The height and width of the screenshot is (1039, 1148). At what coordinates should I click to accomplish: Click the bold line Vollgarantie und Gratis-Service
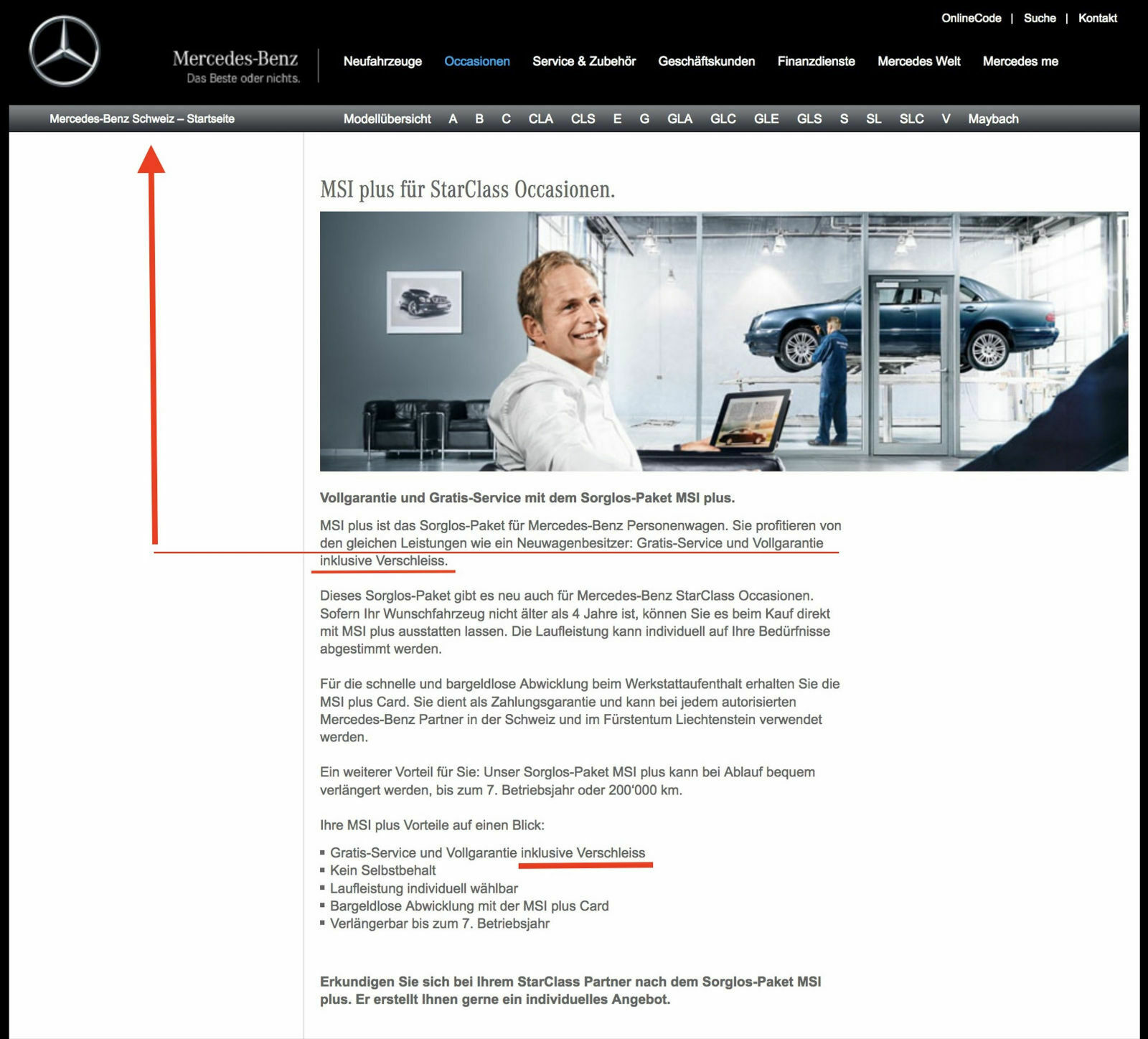pyautogui.click(x=527, y=498)
